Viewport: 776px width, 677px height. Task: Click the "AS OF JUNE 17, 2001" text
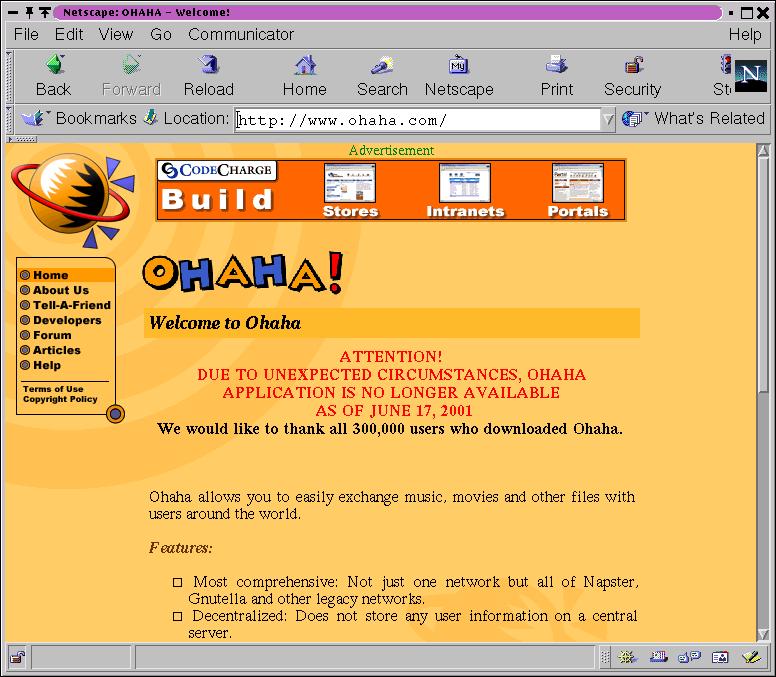(x=394, y=410)
